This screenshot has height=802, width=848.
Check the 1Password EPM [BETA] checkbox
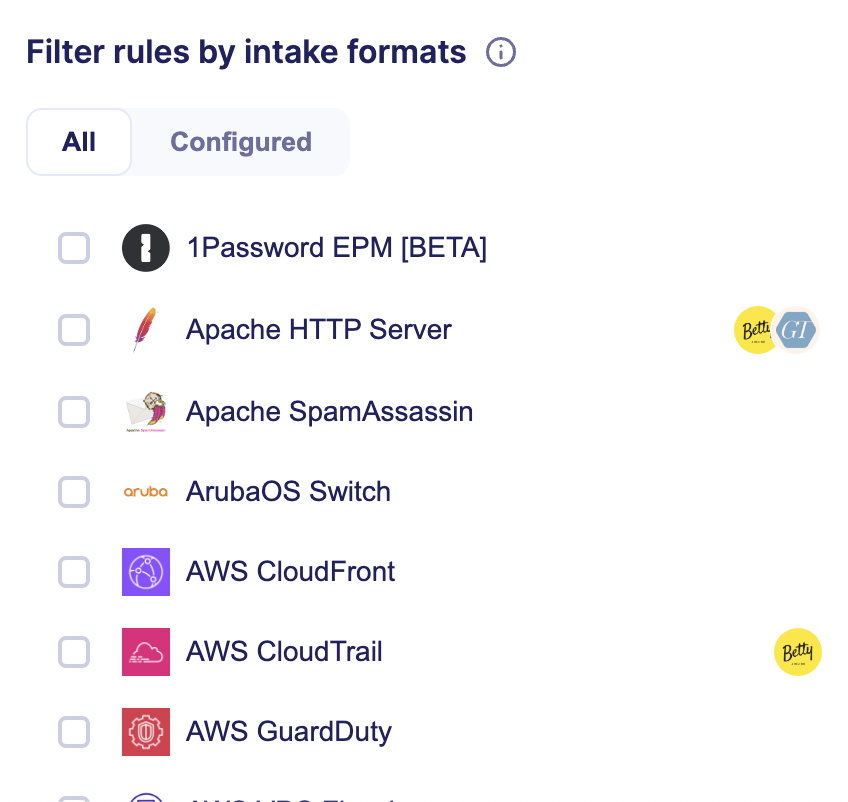point(74,248)
